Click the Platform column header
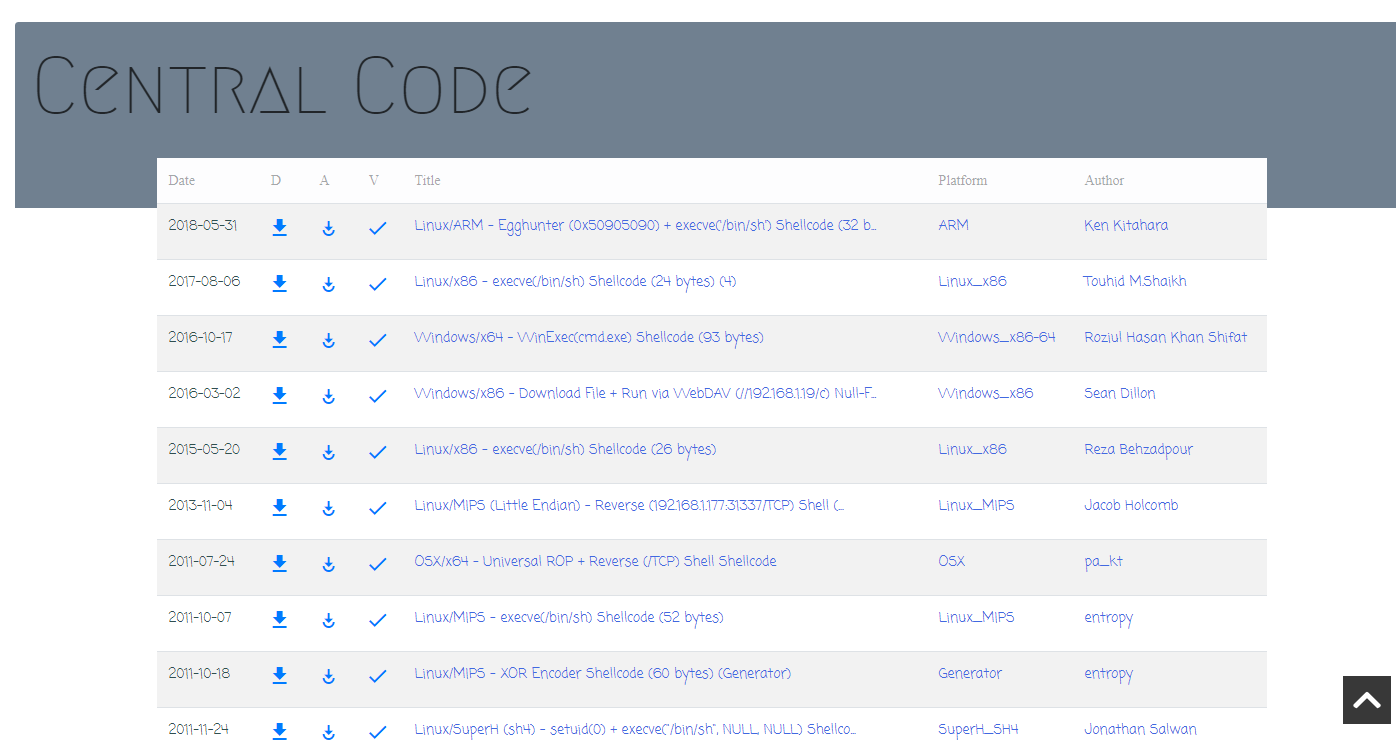Screen dimensions: 1396x756 tap(962, 180)
